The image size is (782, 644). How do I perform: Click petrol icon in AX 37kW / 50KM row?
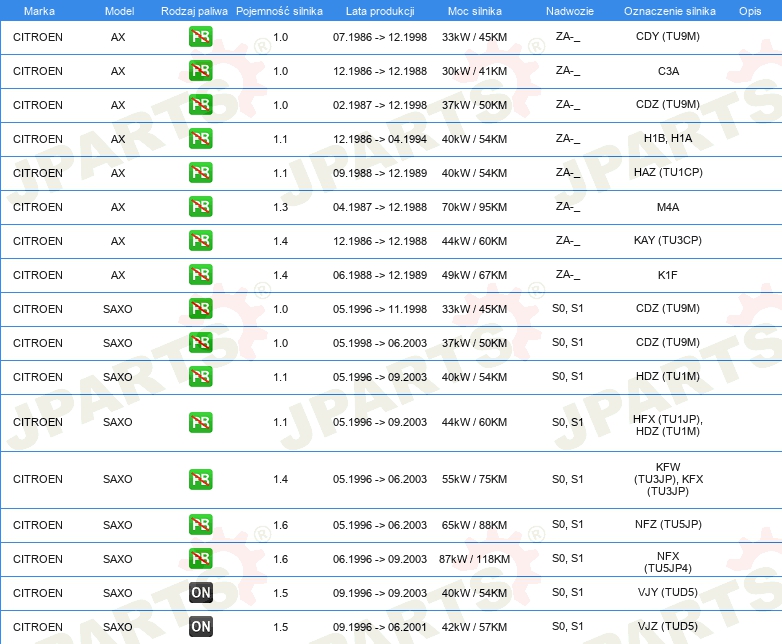click(200, 104)
